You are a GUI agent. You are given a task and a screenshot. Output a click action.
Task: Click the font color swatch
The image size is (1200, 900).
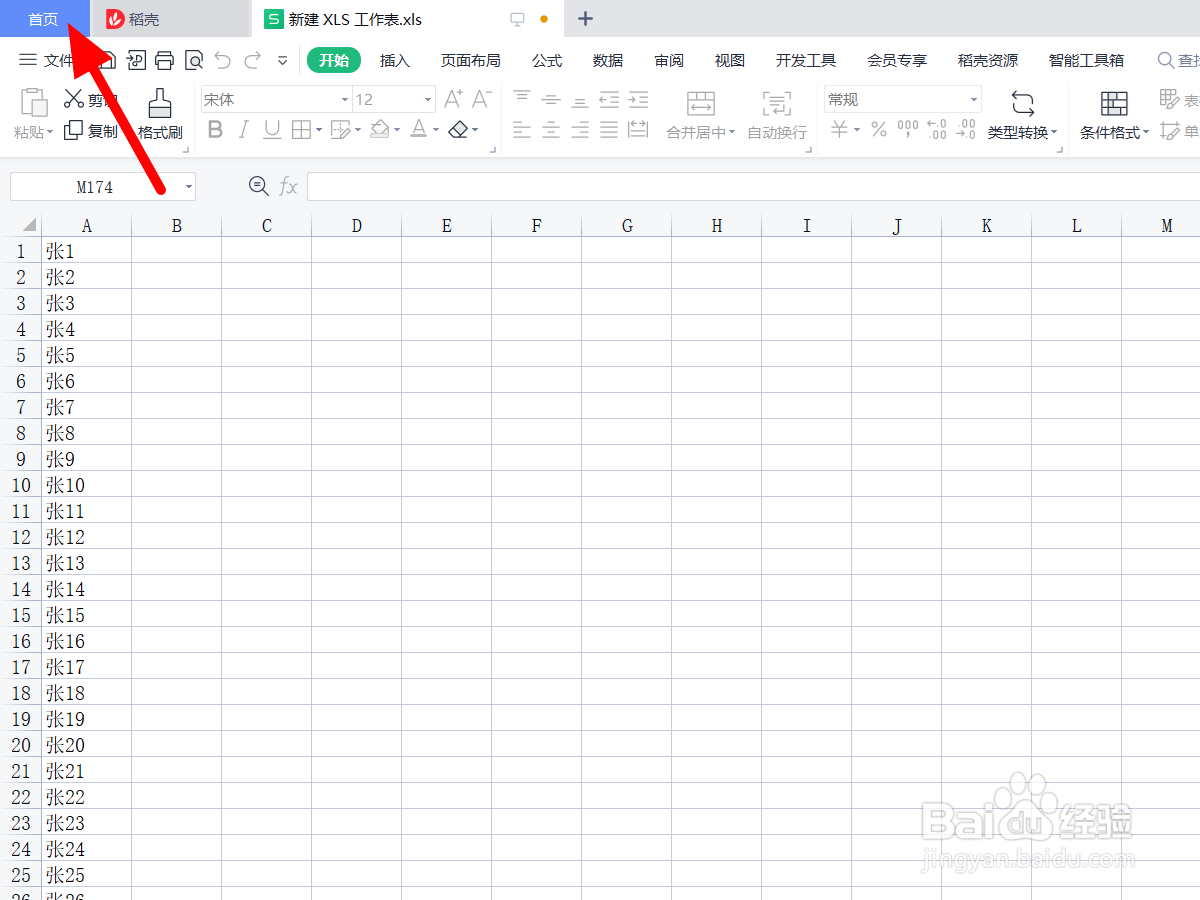tap(419, 129)
